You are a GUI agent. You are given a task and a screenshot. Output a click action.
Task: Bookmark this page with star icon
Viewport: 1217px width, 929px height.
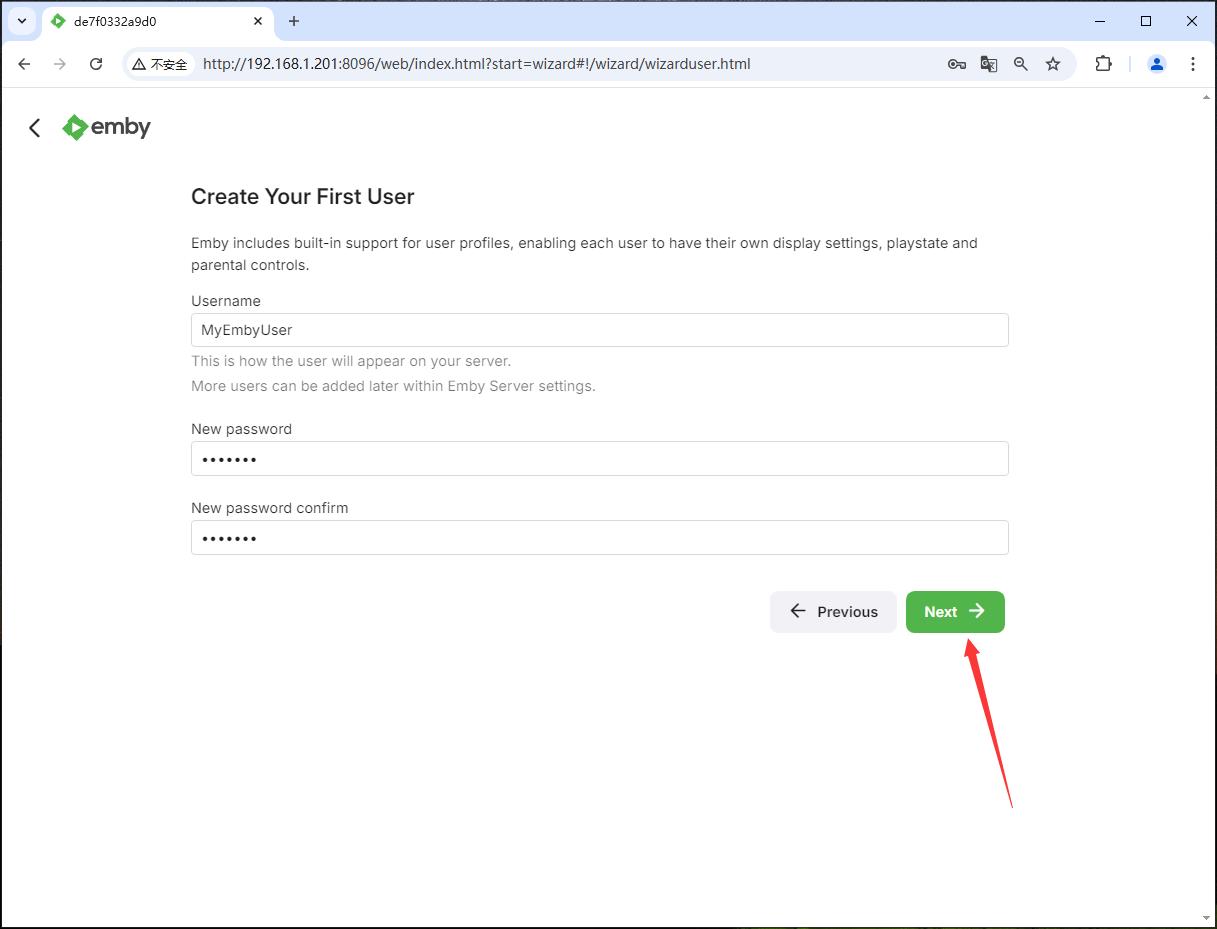[1053, 64]
